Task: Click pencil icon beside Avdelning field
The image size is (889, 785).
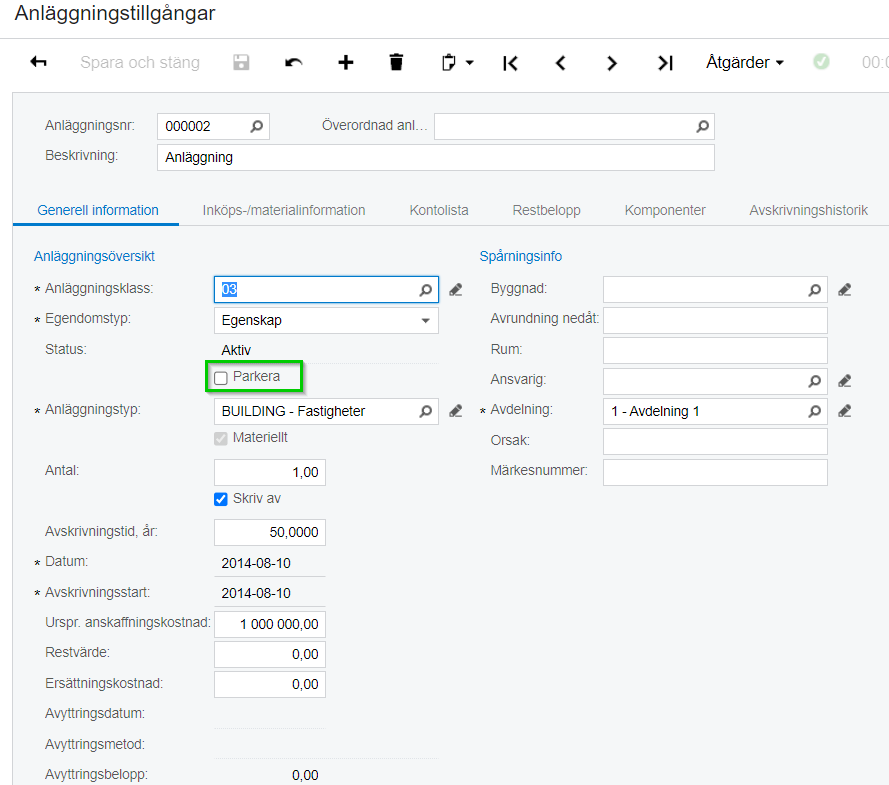Action: pos(845,411)
